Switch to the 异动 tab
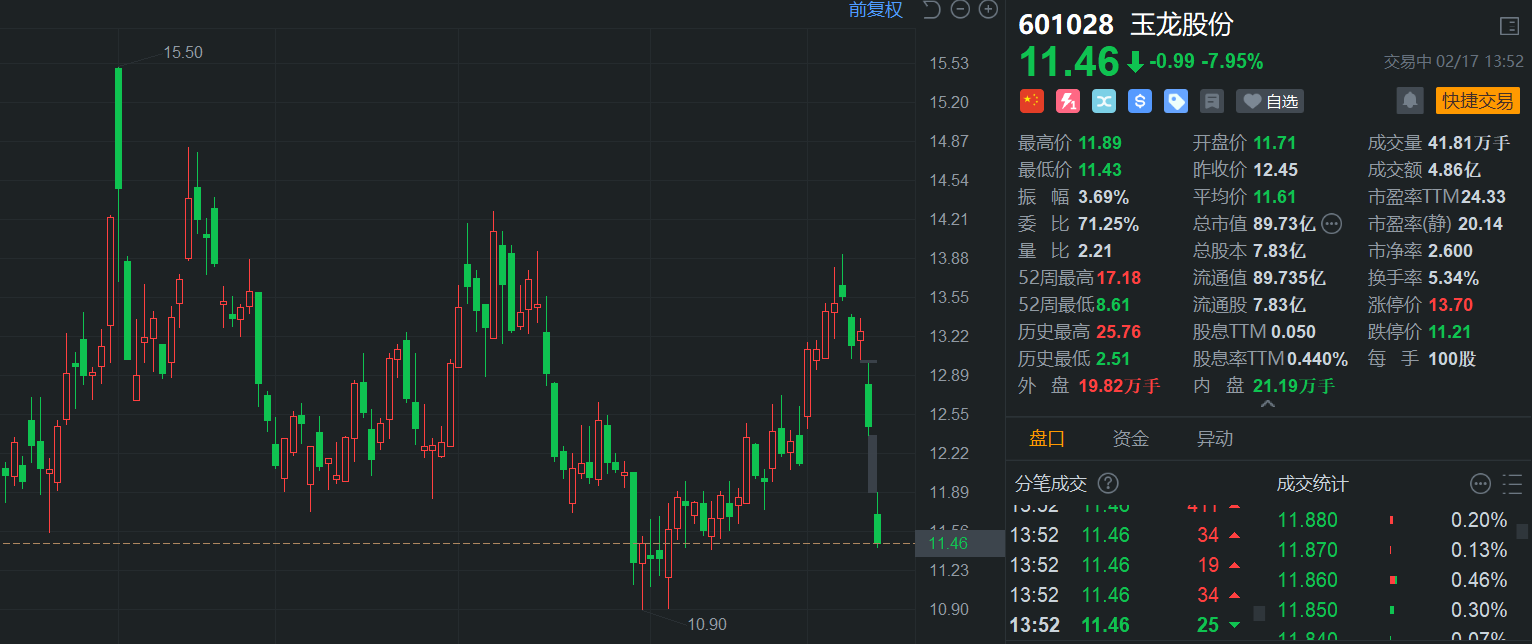 click(1215, 438)
